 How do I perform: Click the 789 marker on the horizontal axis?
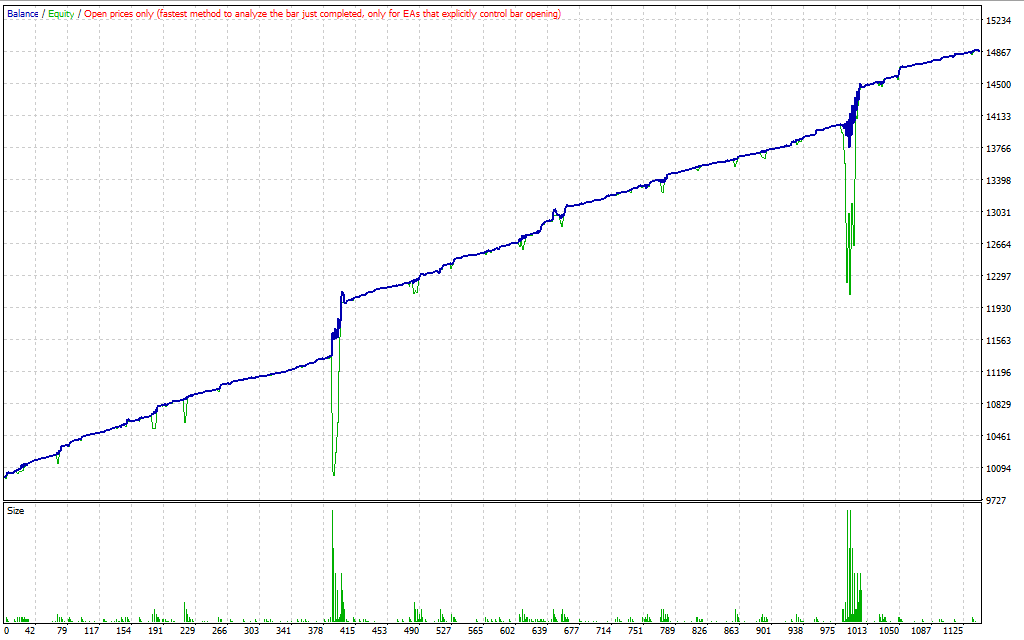tap(667, 631)
